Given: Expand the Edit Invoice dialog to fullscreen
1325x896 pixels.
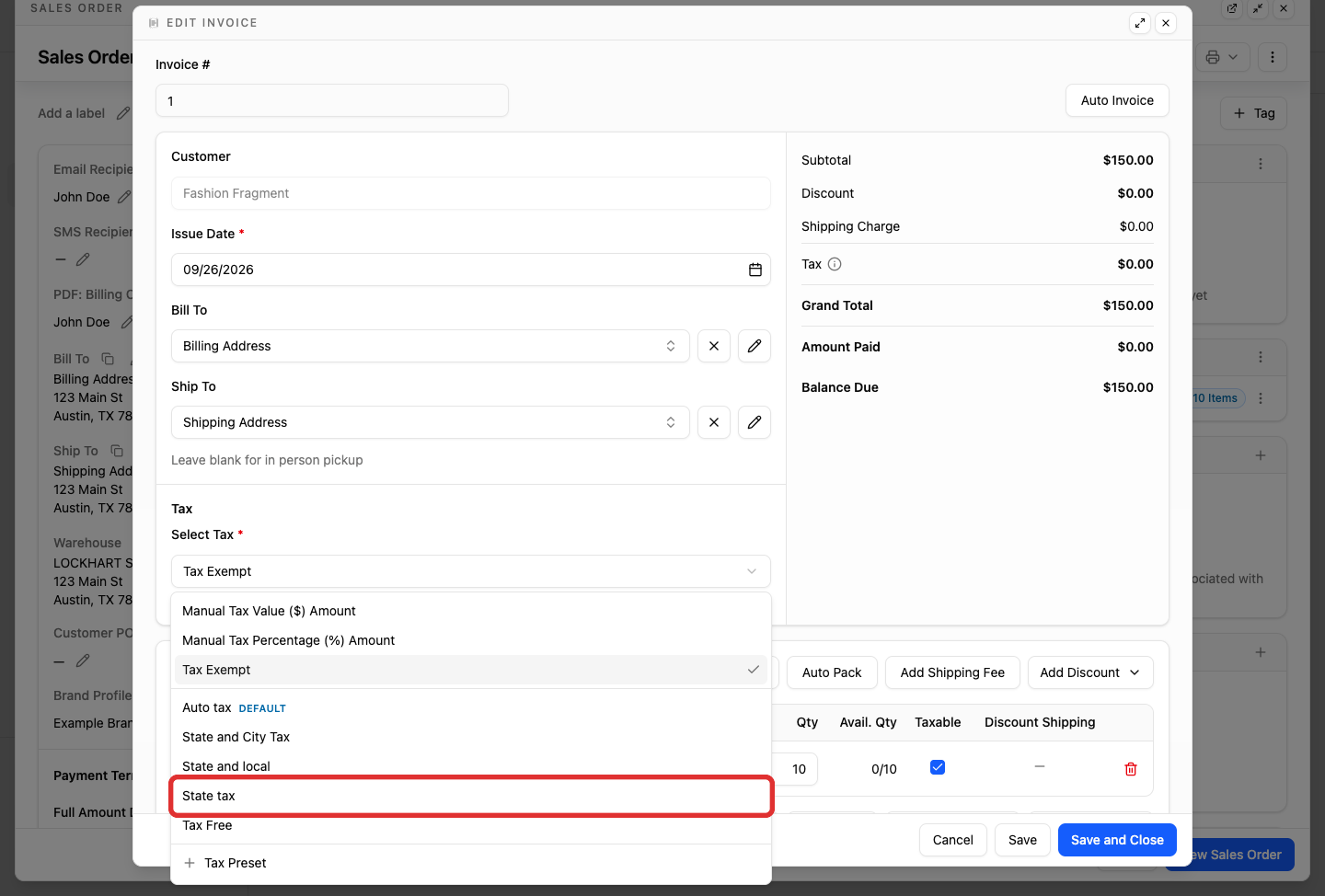Looking at the screenshot, I should coord(1140,23).
